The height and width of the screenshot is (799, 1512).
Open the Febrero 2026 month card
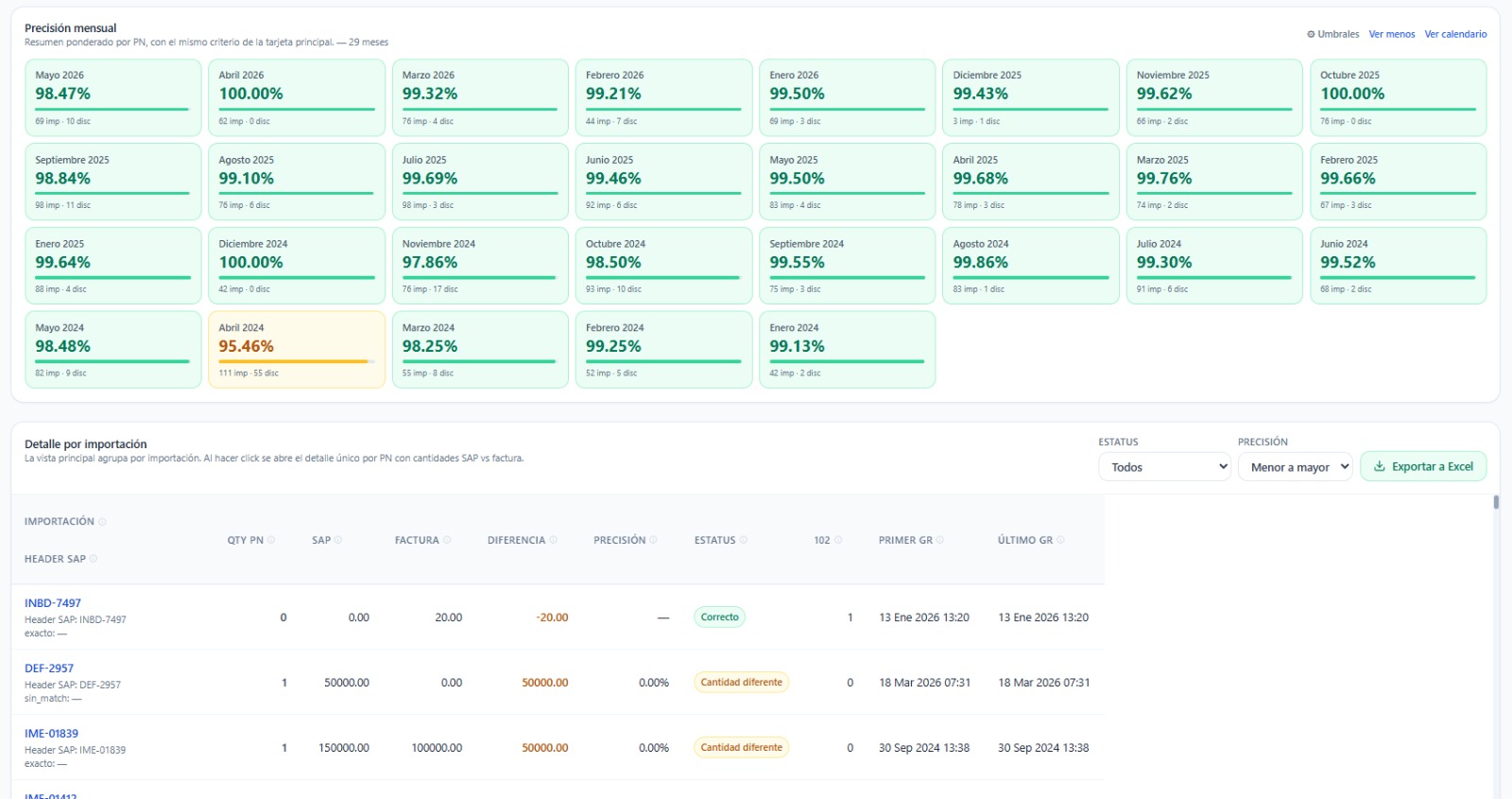click(x=663, y=97)
